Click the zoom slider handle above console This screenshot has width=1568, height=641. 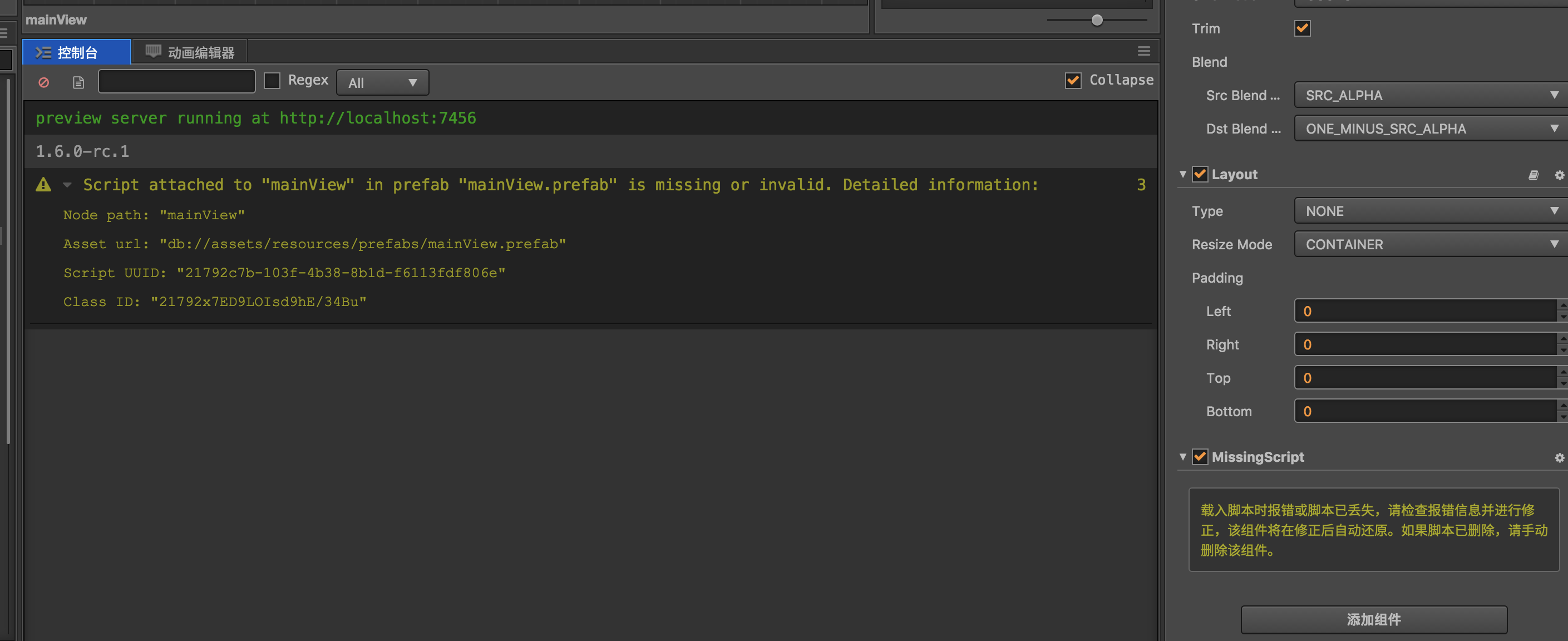tap(1096, 21)
